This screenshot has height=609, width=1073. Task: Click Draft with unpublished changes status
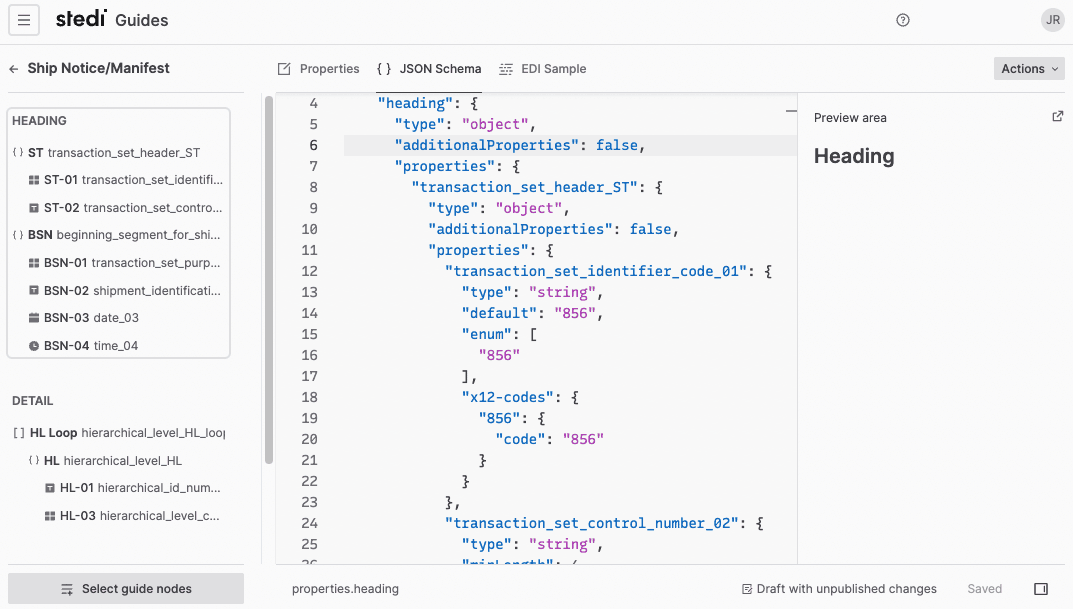[839, 588]
